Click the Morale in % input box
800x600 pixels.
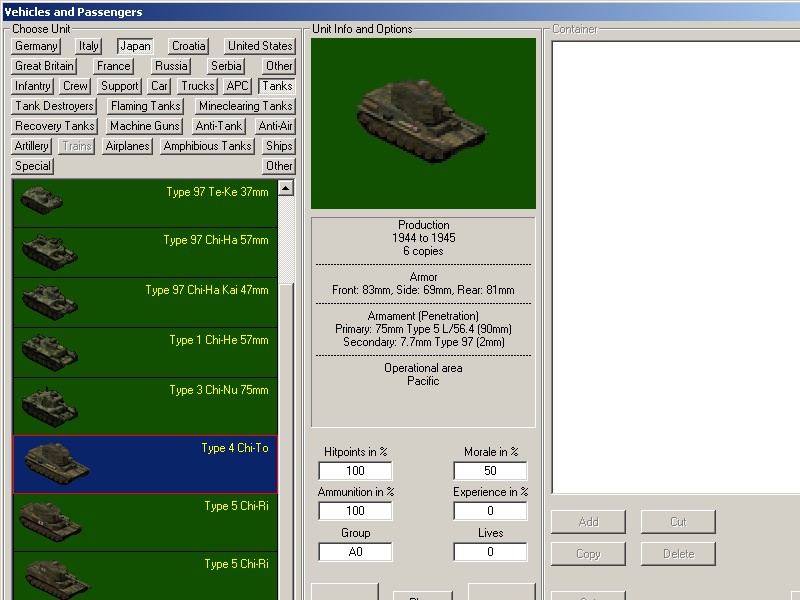pyautogui.click(x=490, y=471)
